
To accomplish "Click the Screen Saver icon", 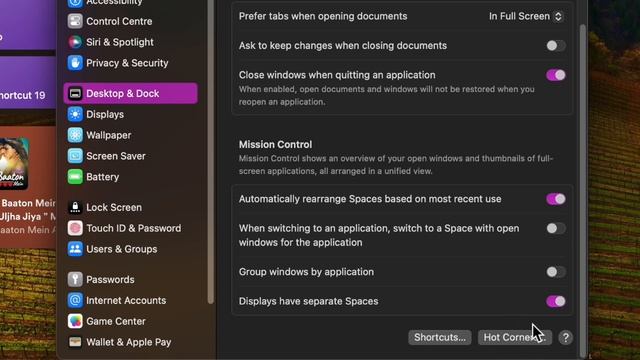I will [75, 156].
